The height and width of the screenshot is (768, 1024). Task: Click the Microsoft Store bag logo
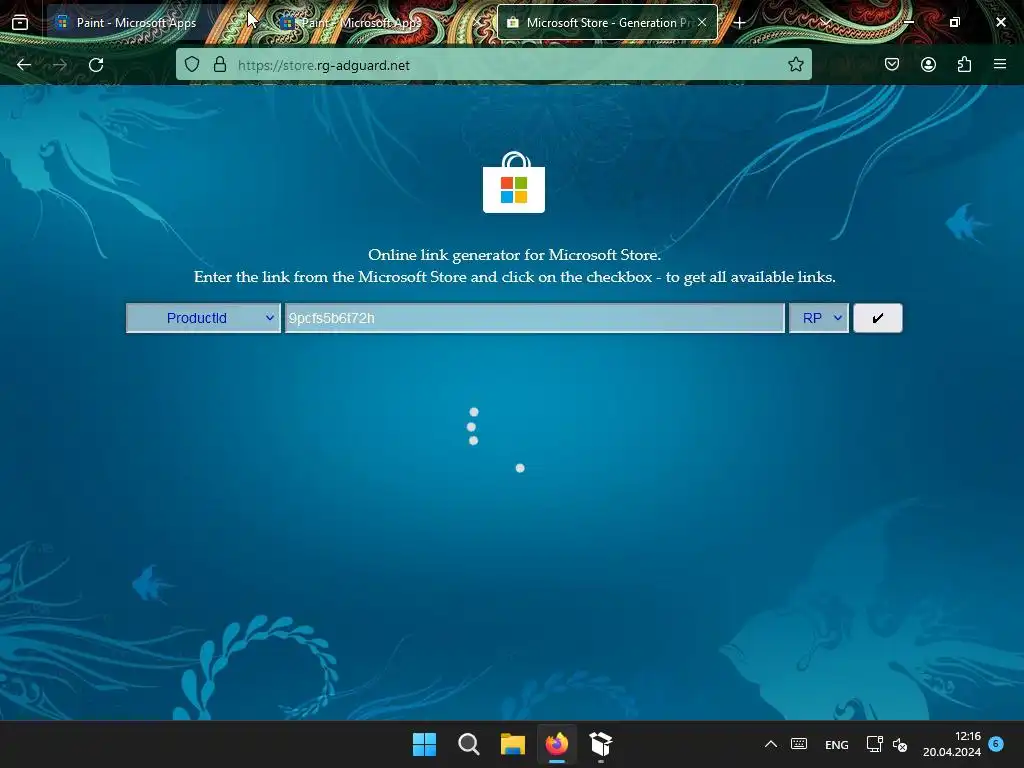point(514,182)
